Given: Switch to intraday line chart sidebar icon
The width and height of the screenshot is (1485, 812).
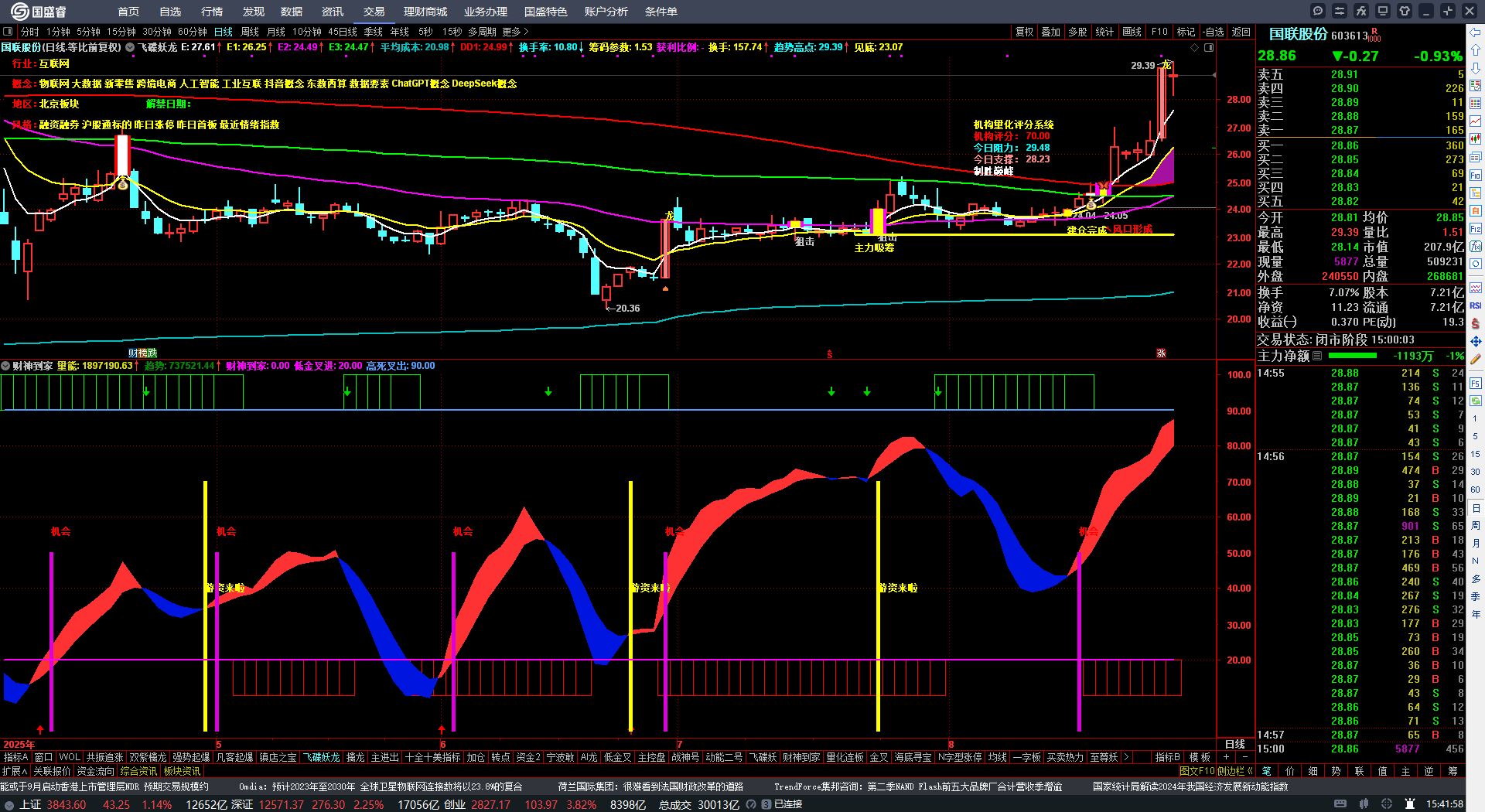Looking at the screenshot, I should 1476,121.
